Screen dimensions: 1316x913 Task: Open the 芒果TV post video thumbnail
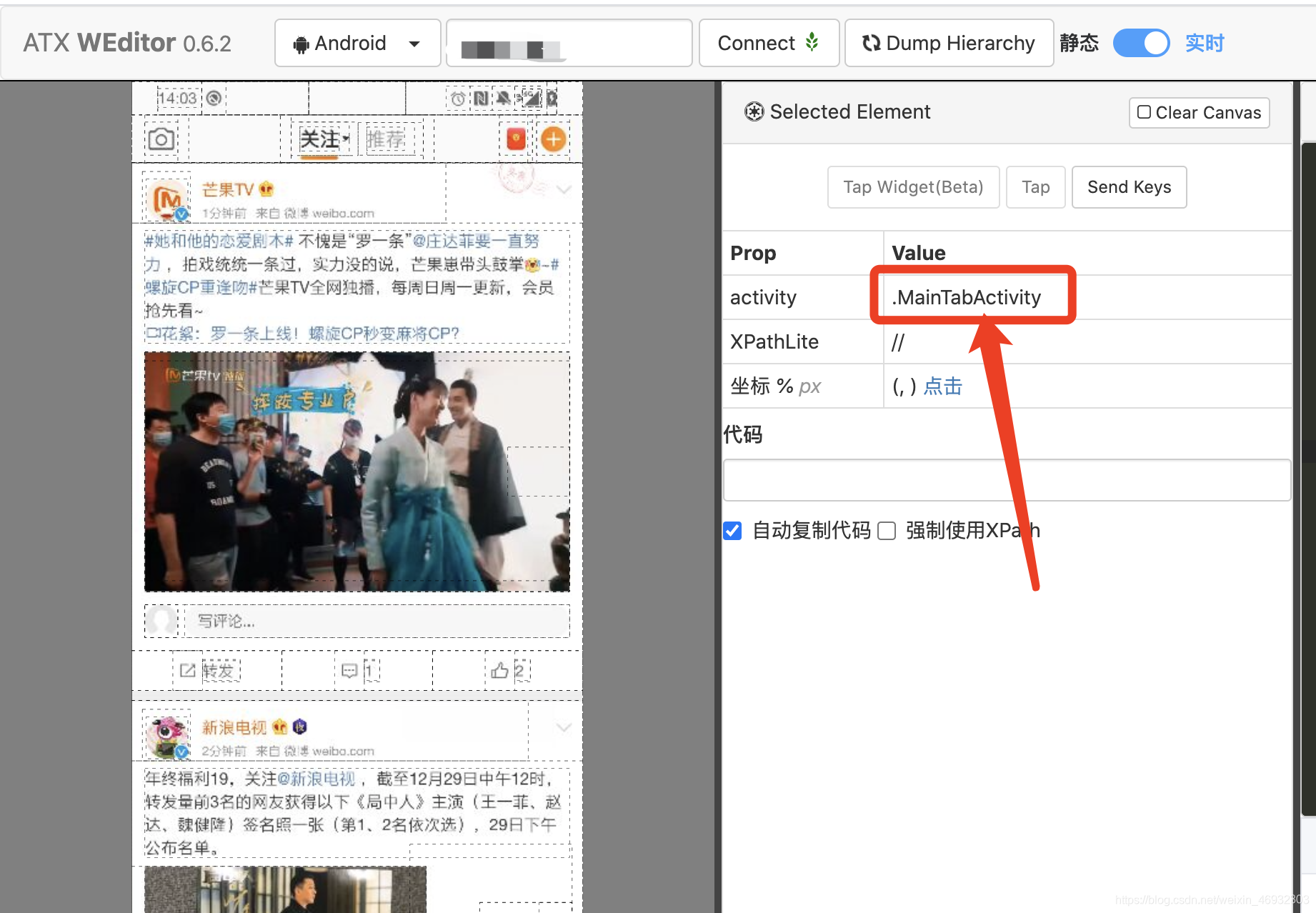point(357,472)
